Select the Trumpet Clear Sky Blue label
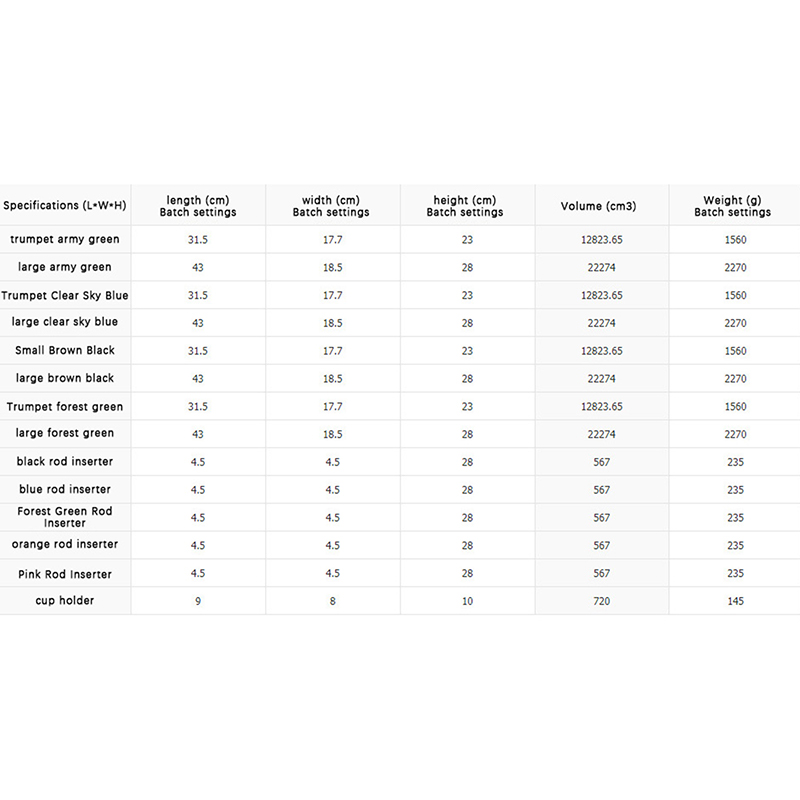The height and width of the screenshot is (800, 800). 65,296
